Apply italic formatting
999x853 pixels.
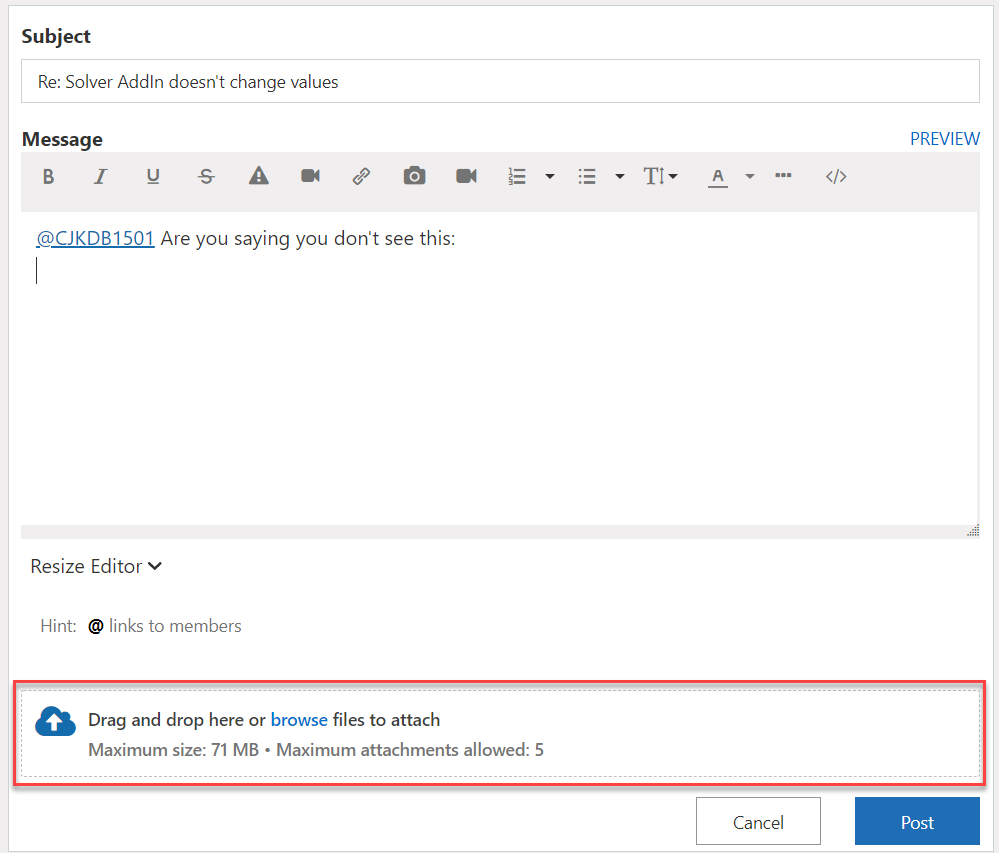pos(100,176)
